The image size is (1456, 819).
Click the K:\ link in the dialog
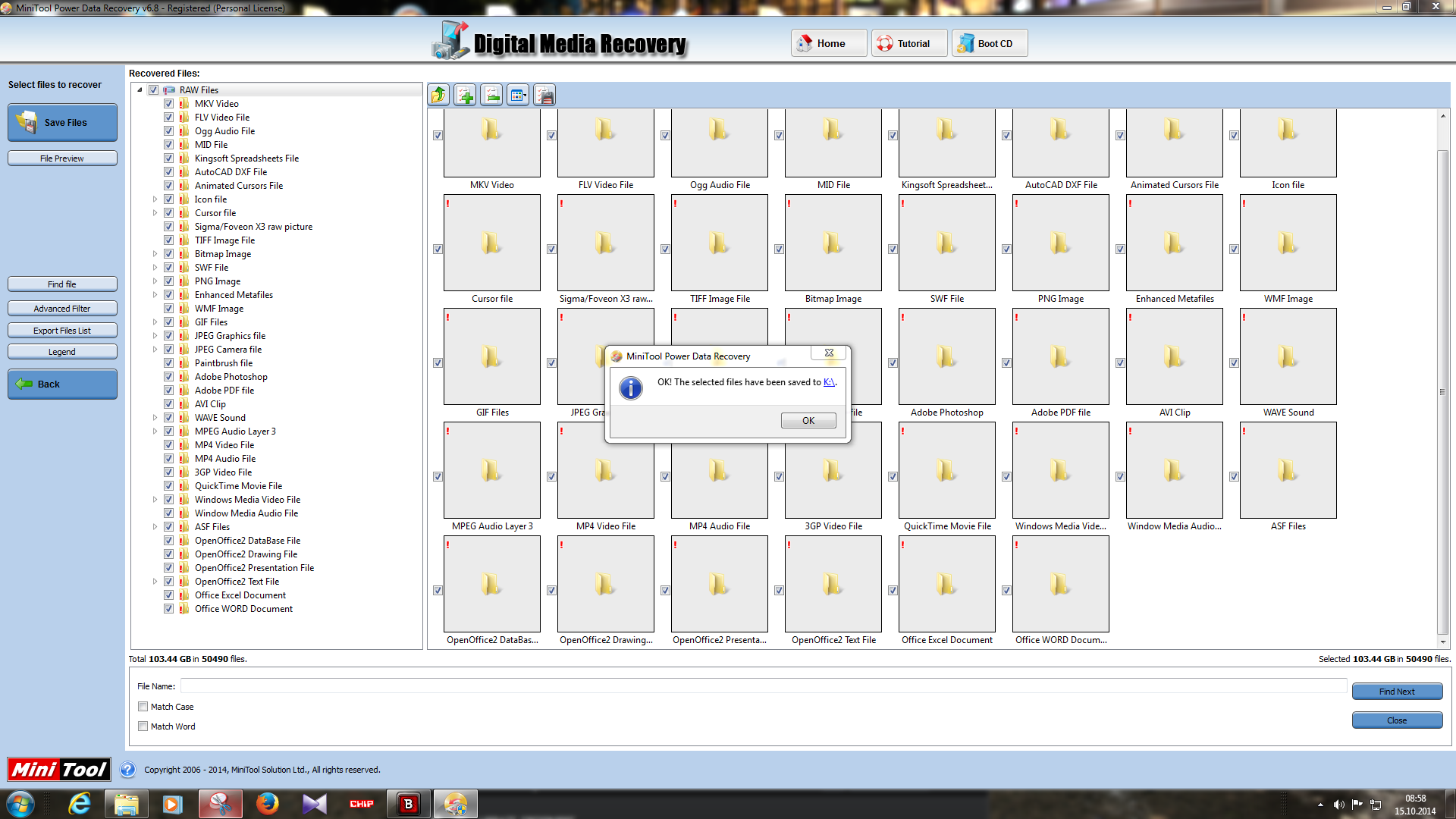[829, 382]
